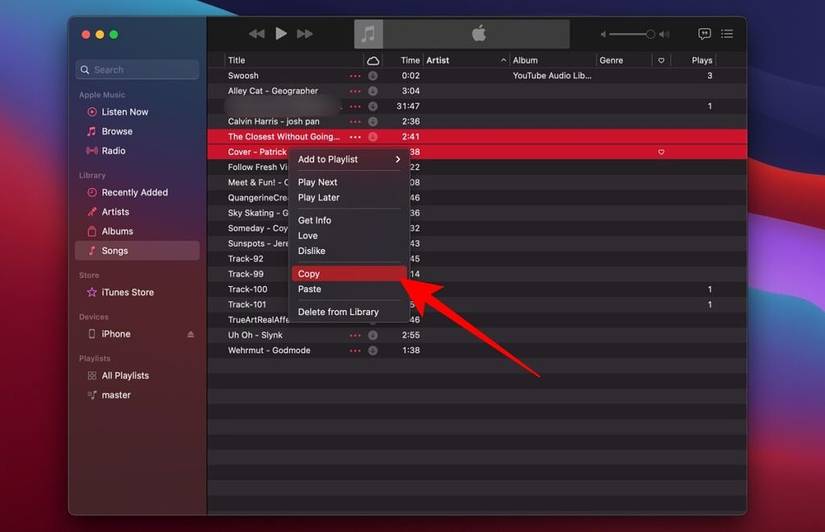Image resolution: width=825 pixels, height=532 pixels.
Task: Sort by the Genre column header
Action: click(x=623, y=61)
